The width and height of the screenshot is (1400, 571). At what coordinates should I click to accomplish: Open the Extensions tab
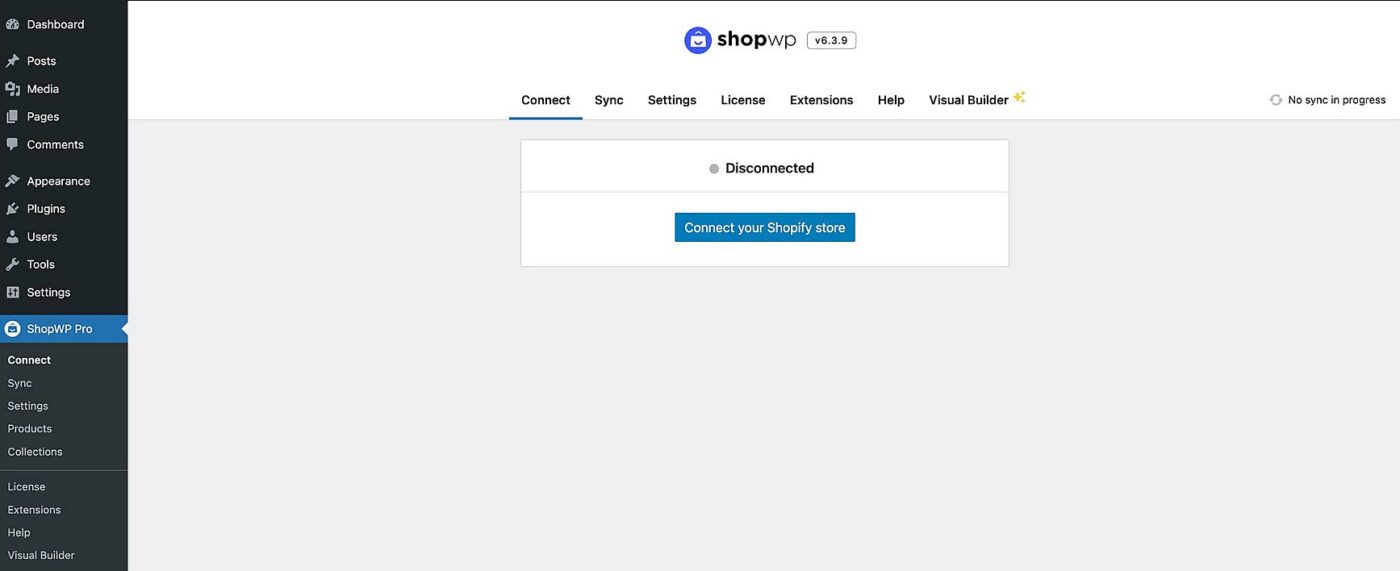pos(821,100)
